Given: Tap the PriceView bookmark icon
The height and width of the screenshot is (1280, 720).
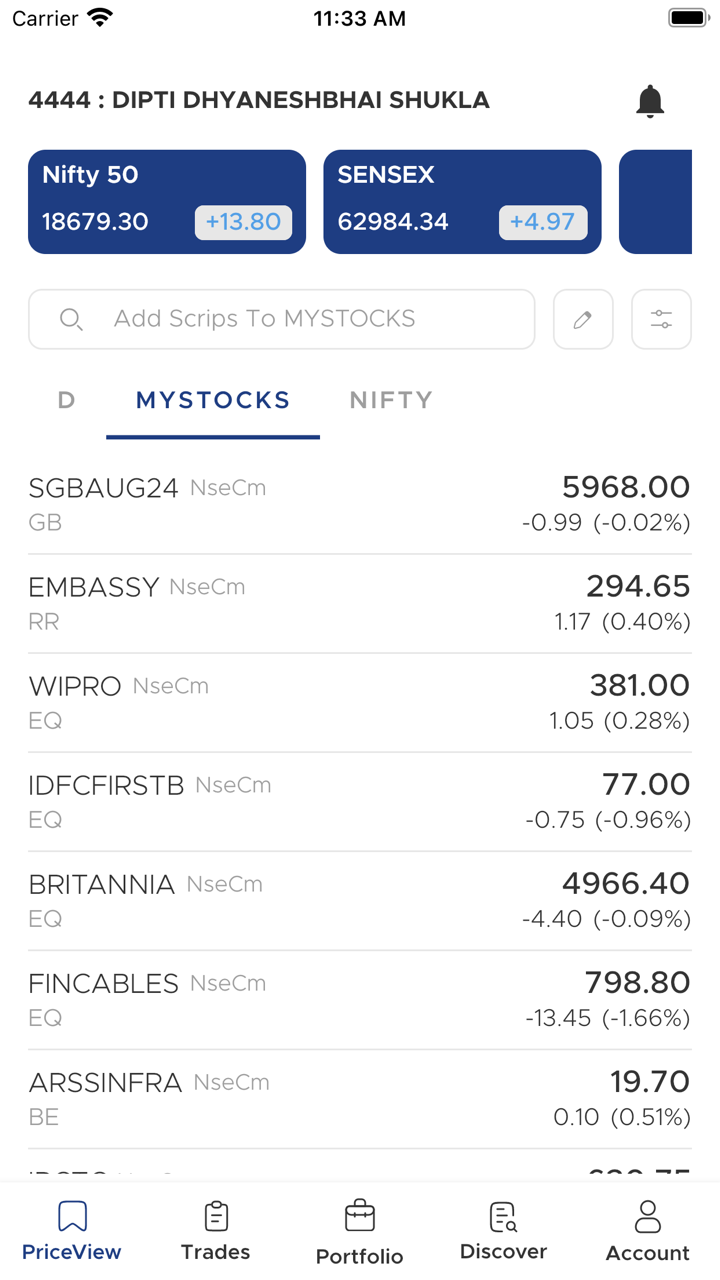Looking at the screenshot, I should (72, 1217).
